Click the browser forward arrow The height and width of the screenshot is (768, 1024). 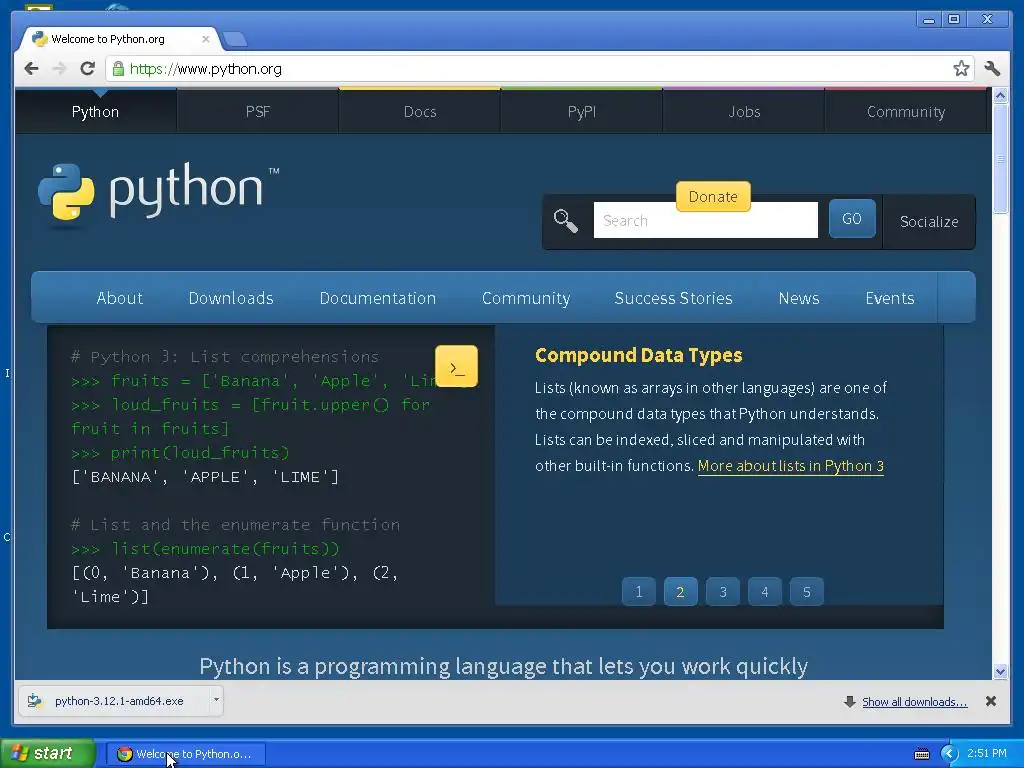point(59,68)
